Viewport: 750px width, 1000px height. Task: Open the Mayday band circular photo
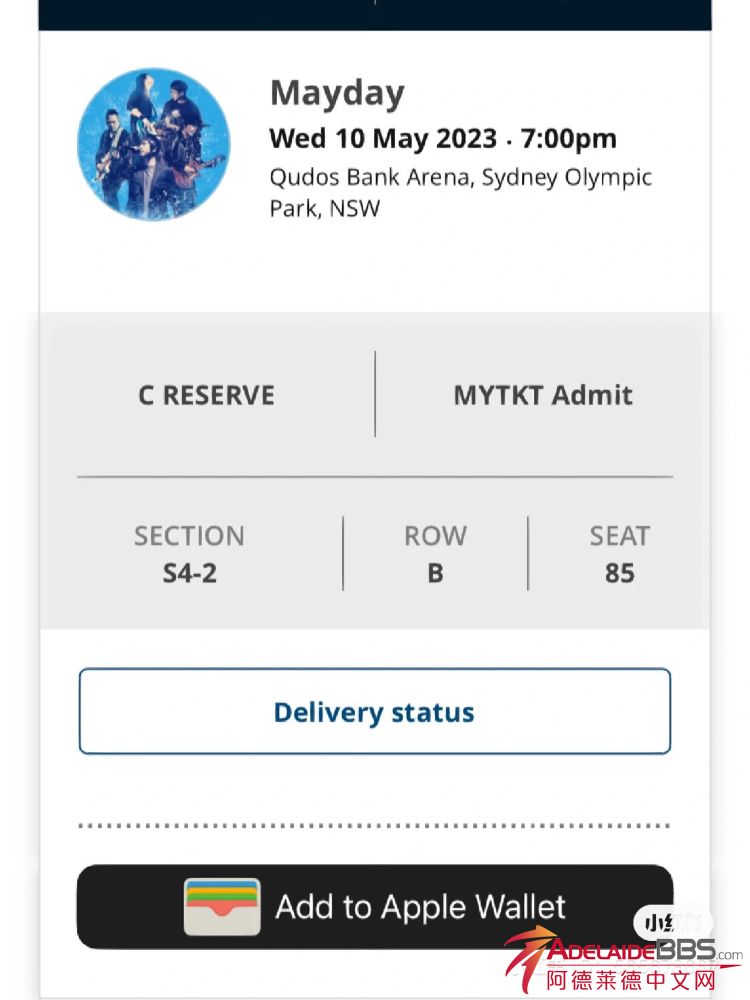[154, 144]
